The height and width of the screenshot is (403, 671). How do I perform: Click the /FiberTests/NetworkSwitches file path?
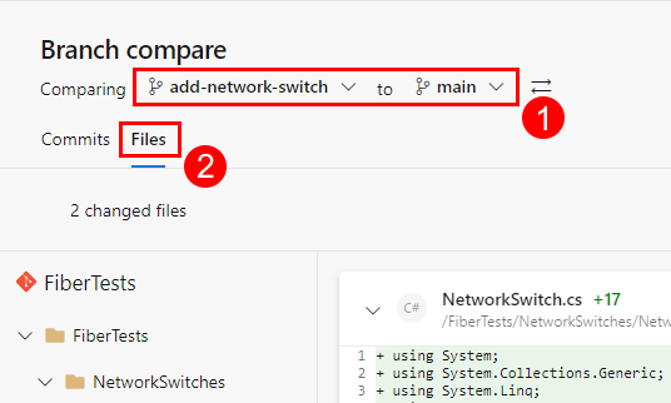click(556, 322)
